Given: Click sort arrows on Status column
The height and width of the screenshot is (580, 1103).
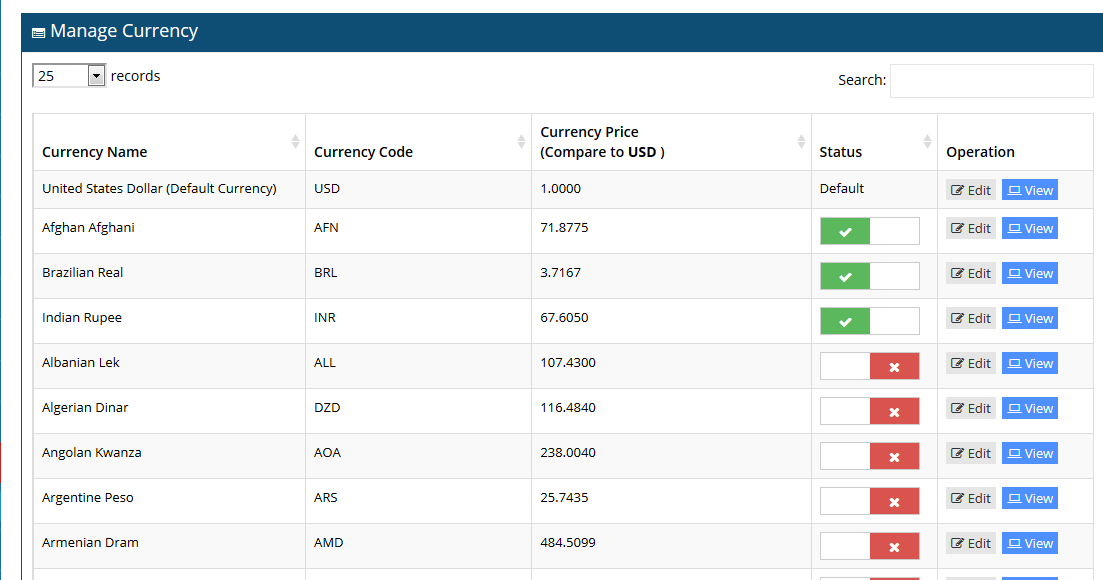Looking at the screenshot, I should pos(927,142).
